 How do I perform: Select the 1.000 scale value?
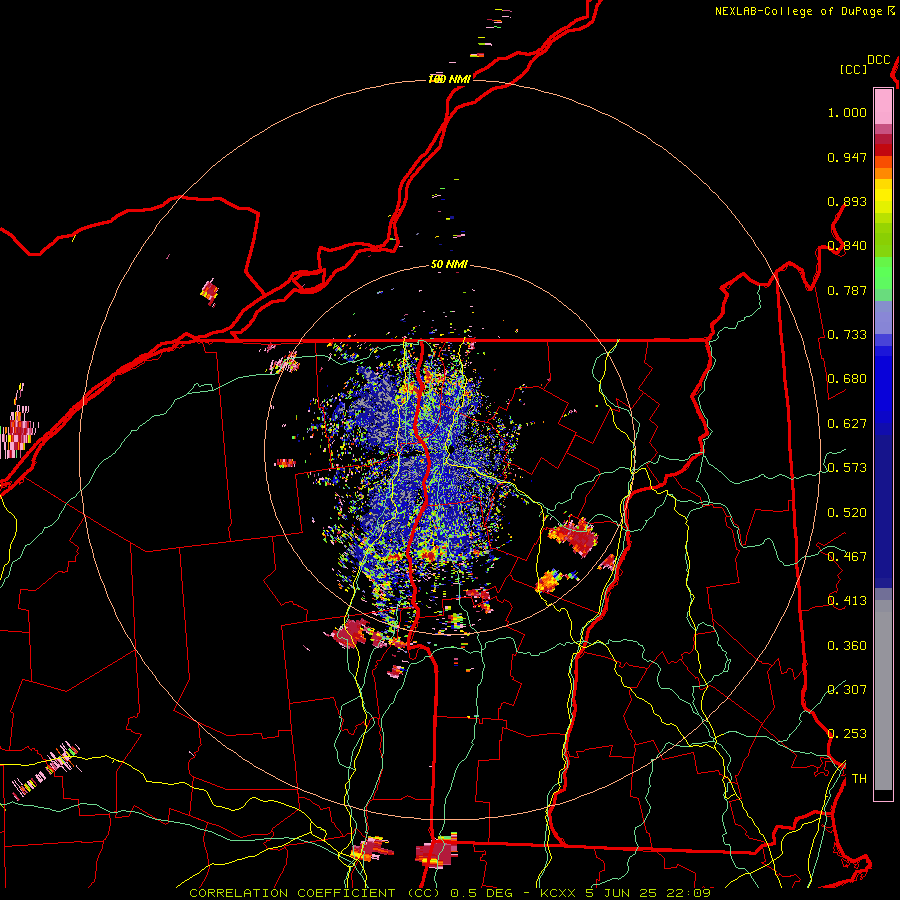(x=847, y=112)
